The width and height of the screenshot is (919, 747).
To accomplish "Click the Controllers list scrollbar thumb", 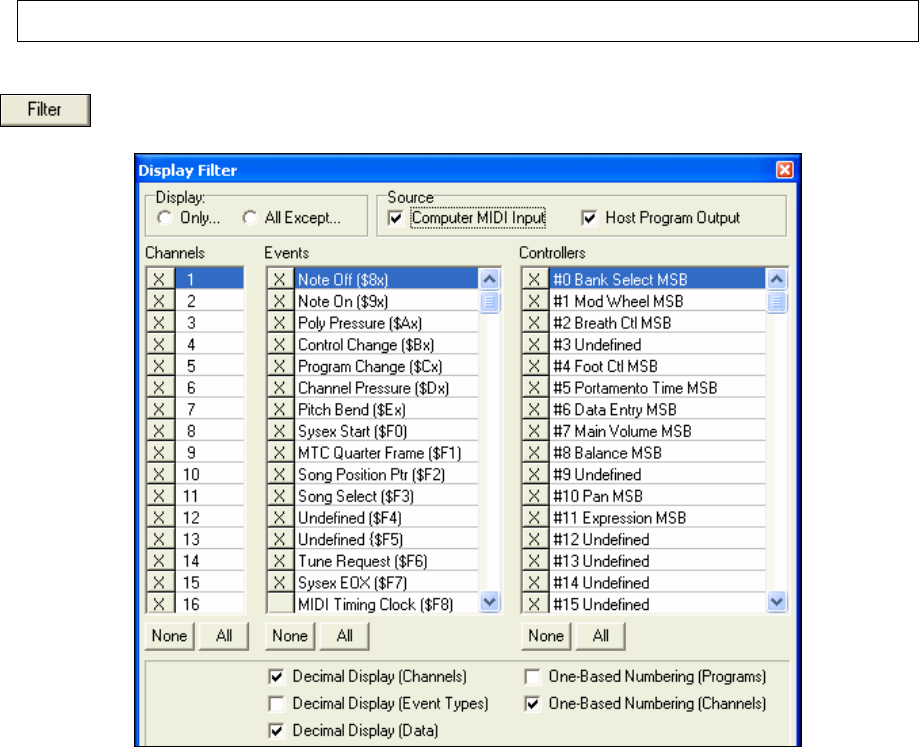I will (777, 302).
